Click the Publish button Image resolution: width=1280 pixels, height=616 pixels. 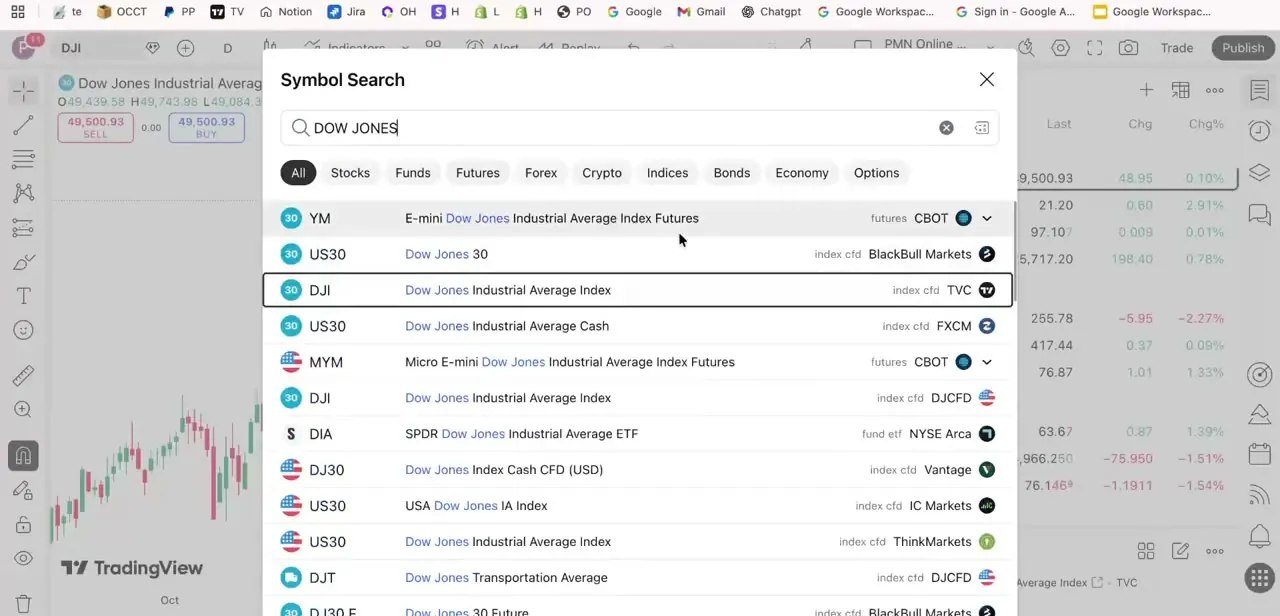(1243, 48)
